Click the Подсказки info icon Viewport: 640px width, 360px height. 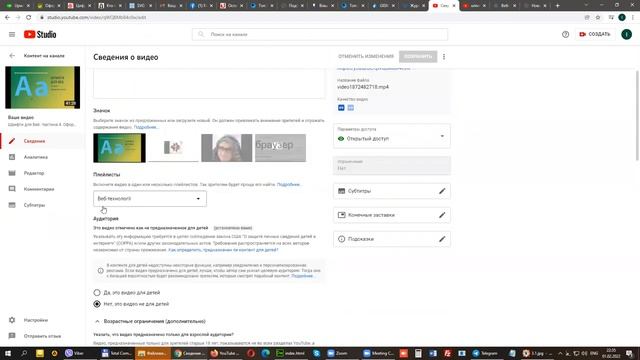[342, 239]
